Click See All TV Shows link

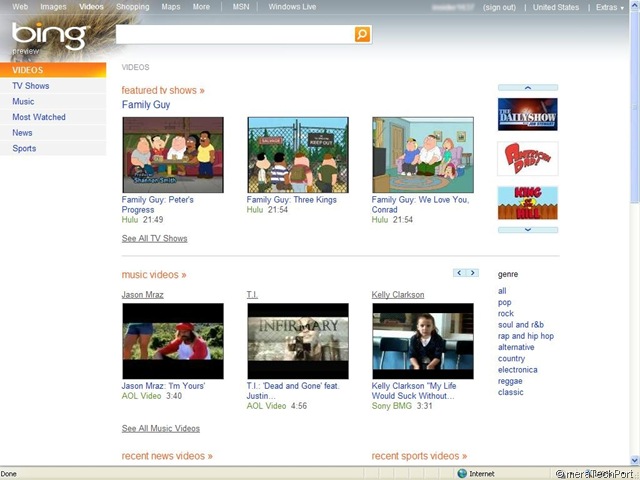click(x=154, y=238)
